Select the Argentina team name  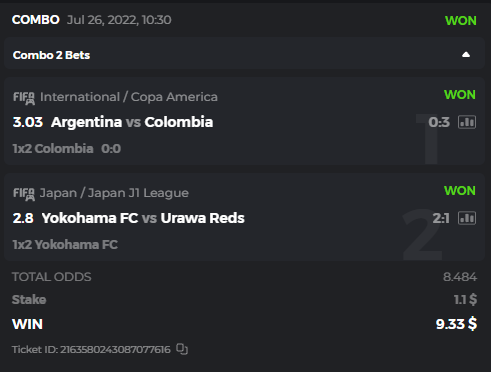(87, 122)
